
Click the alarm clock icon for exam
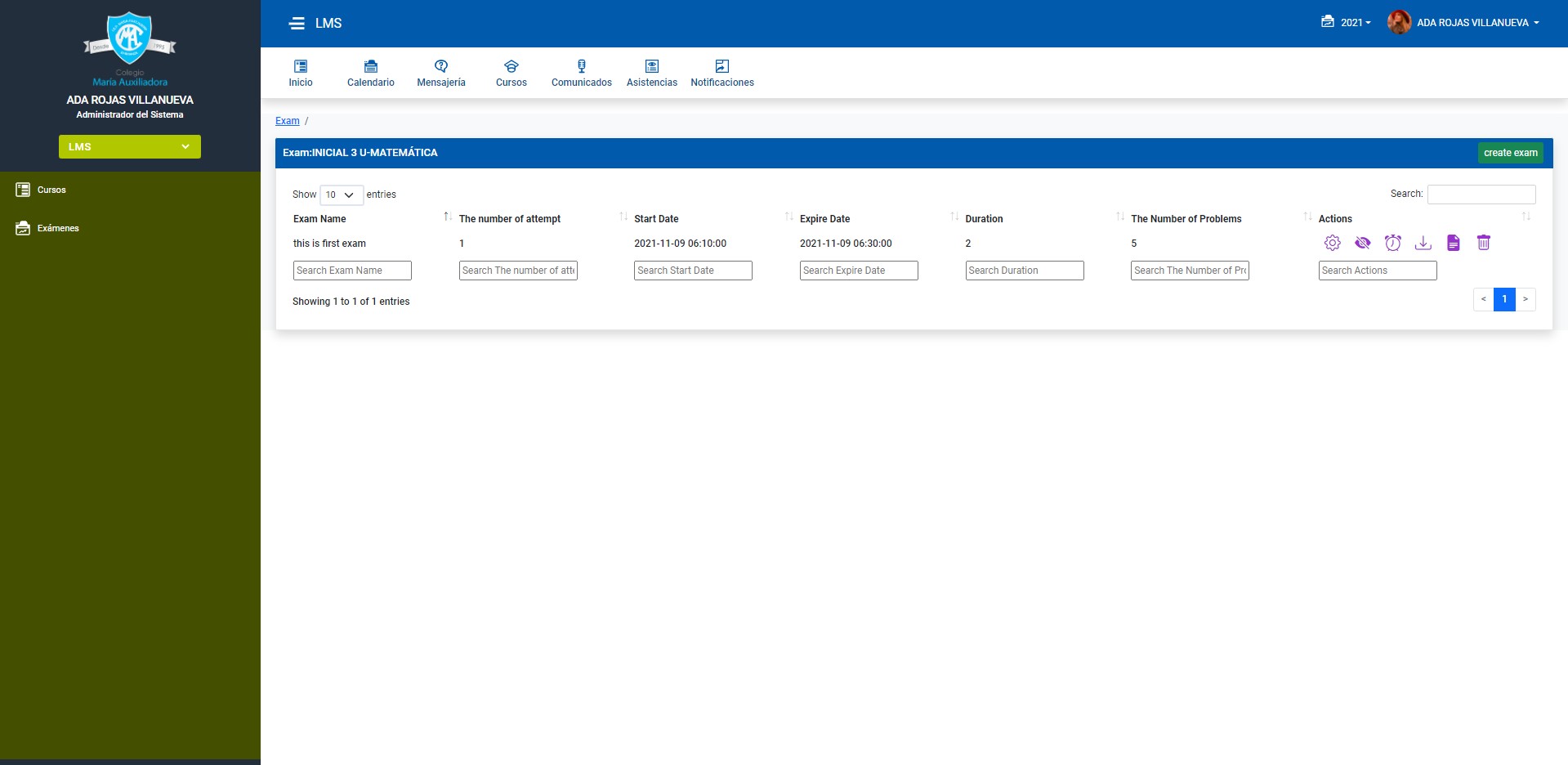pyautogui.click(x=1392, y=243)
